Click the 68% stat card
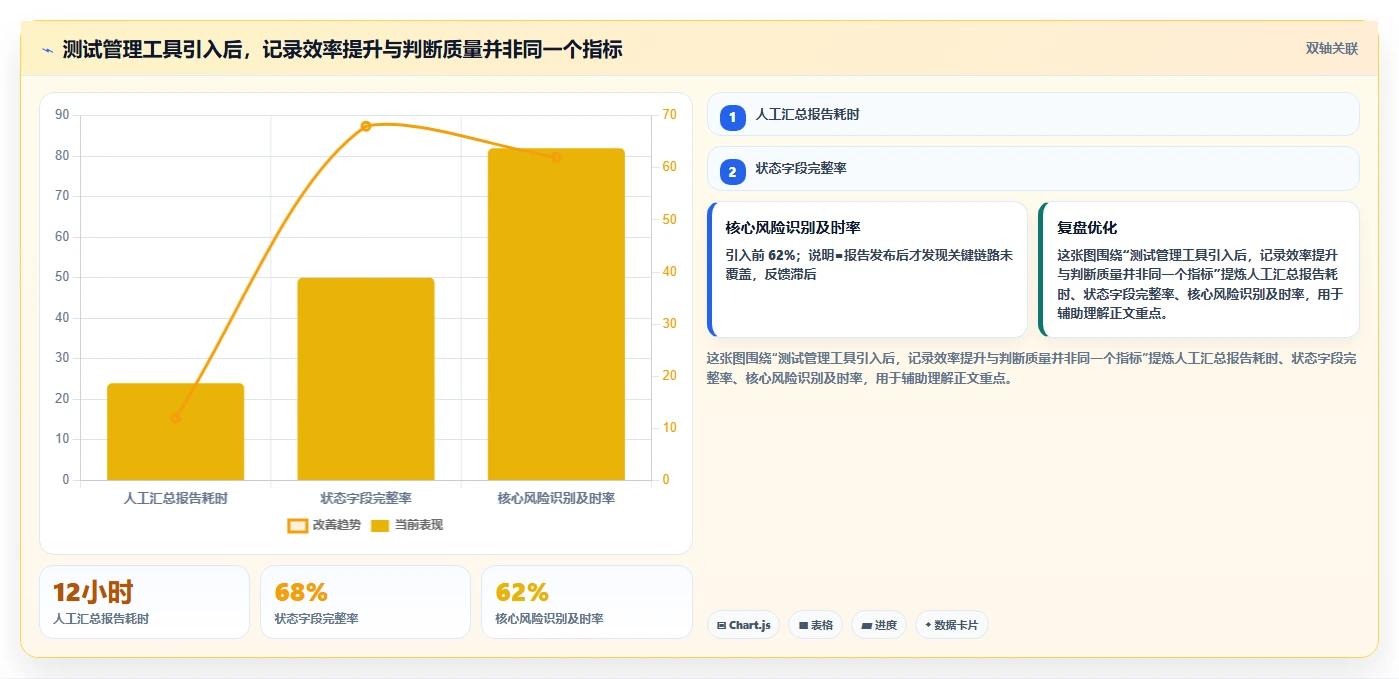Image resolution: width=1399 pixels, height=679 pixels. tap(365, 602)
